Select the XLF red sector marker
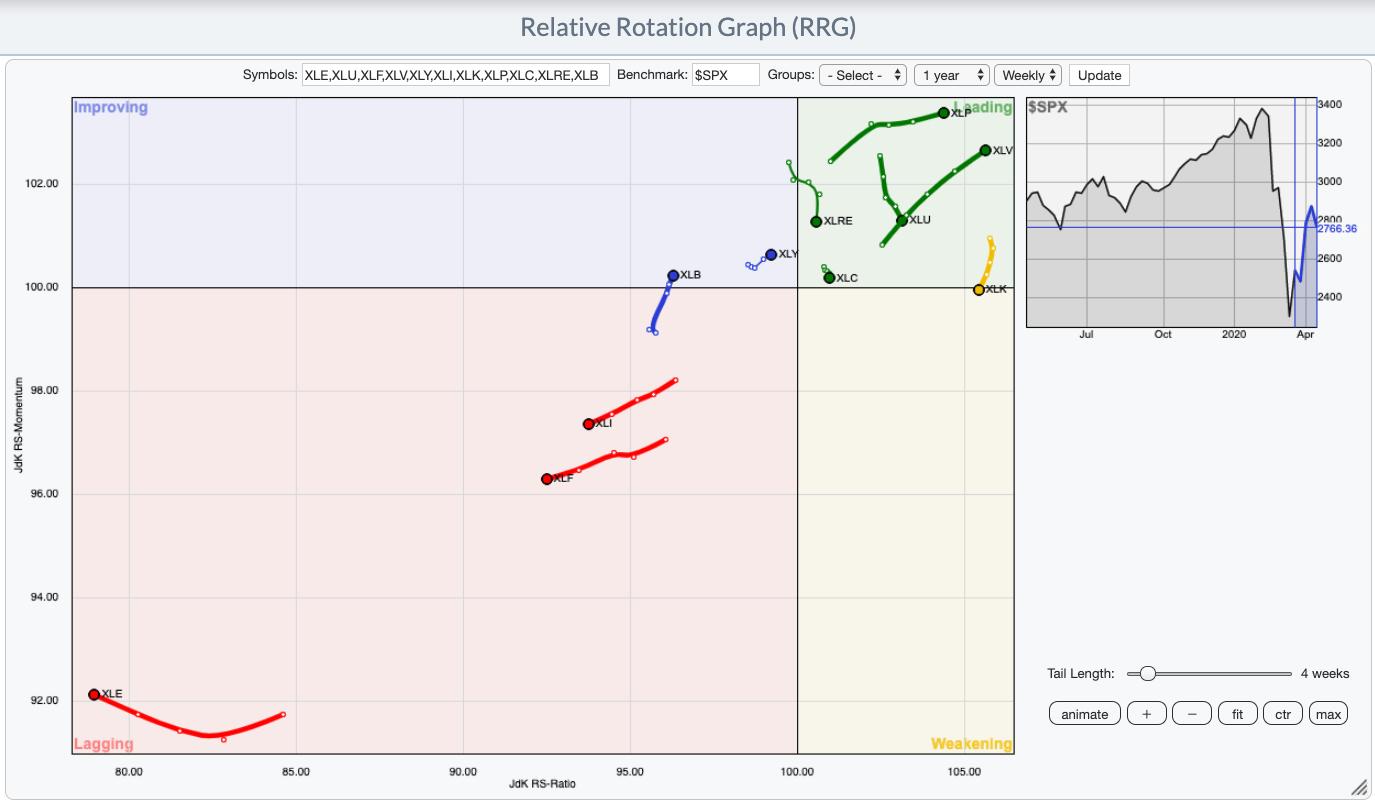Image resolution: width=1375 pixels, height=804 pixels. pos(547,479)
